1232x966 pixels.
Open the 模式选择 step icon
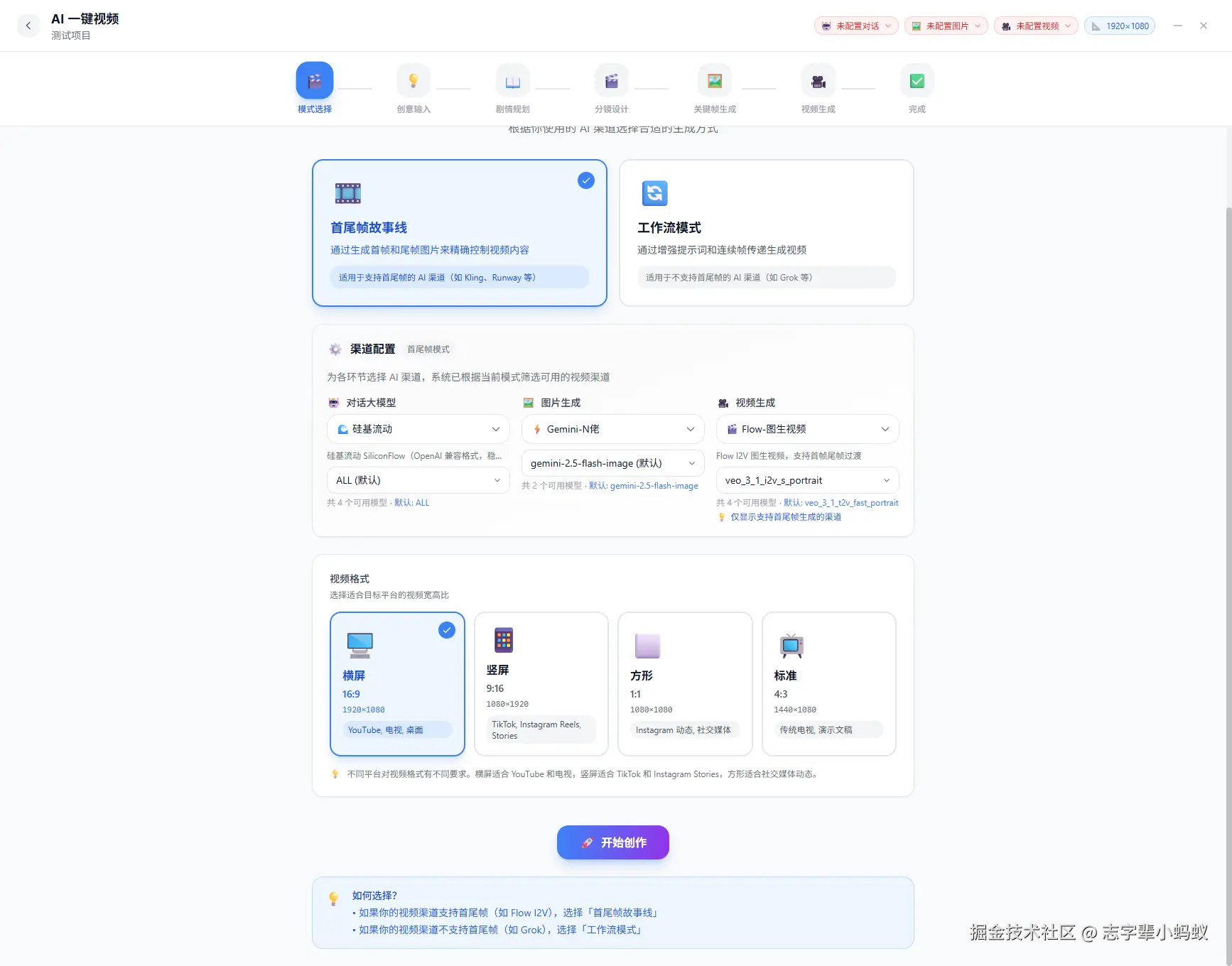tap(315, 80)
